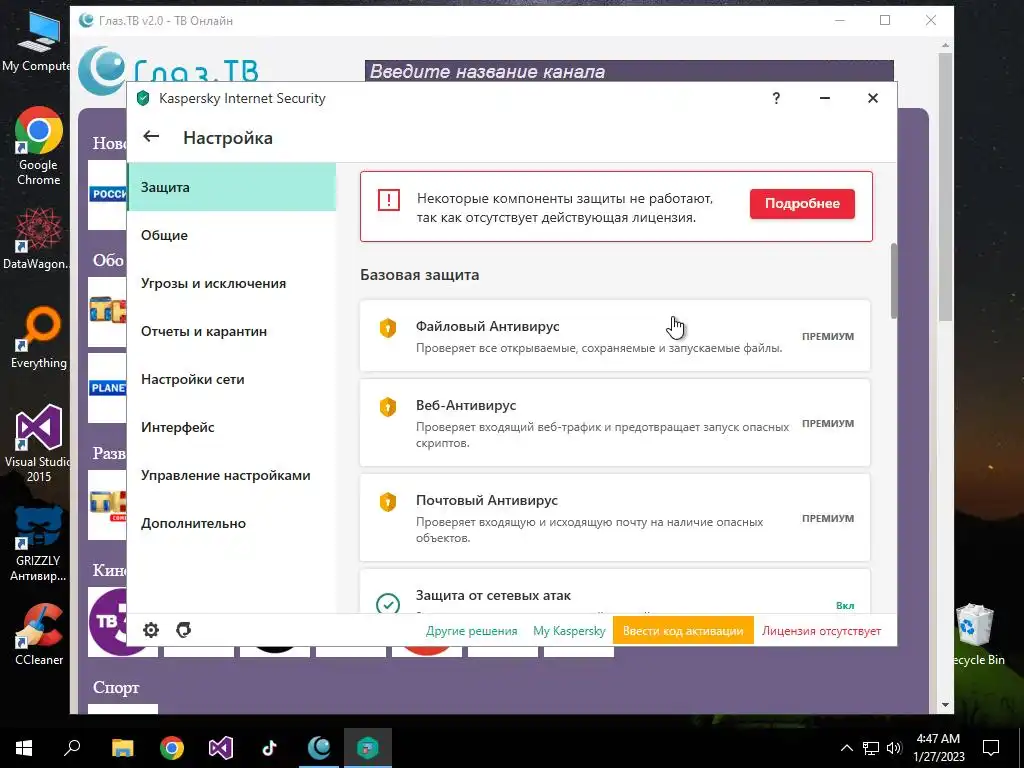Open Отчеты и карантин section
This screenshot has height=768, width=1024.
[231, 331]
